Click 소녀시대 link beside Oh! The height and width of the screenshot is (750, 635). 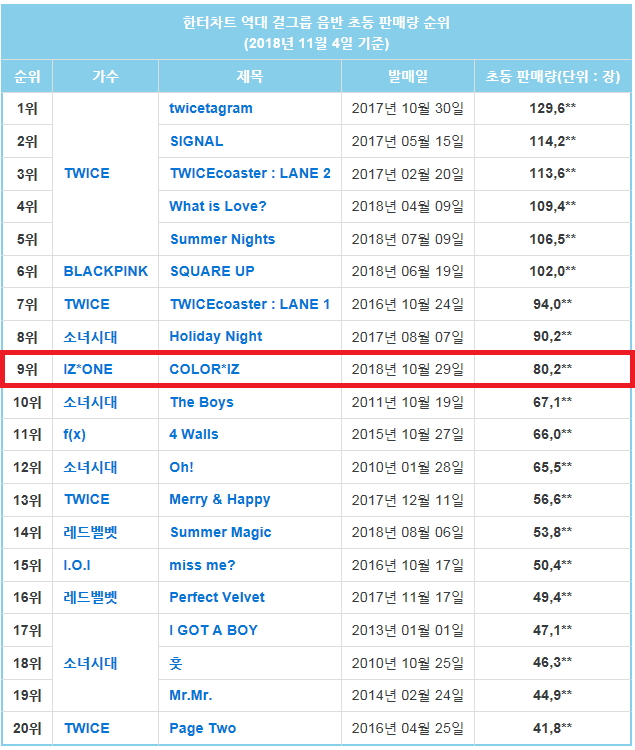pos(90,467)
